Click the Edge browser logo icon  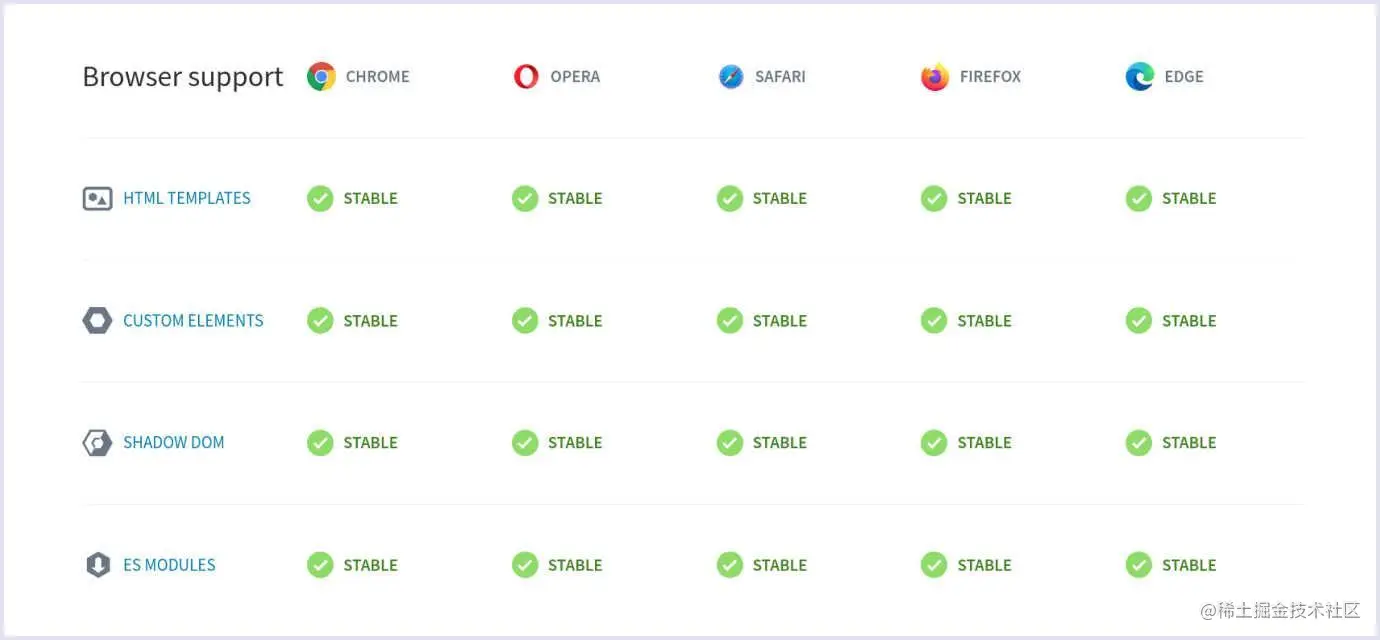click(1140, 76)
